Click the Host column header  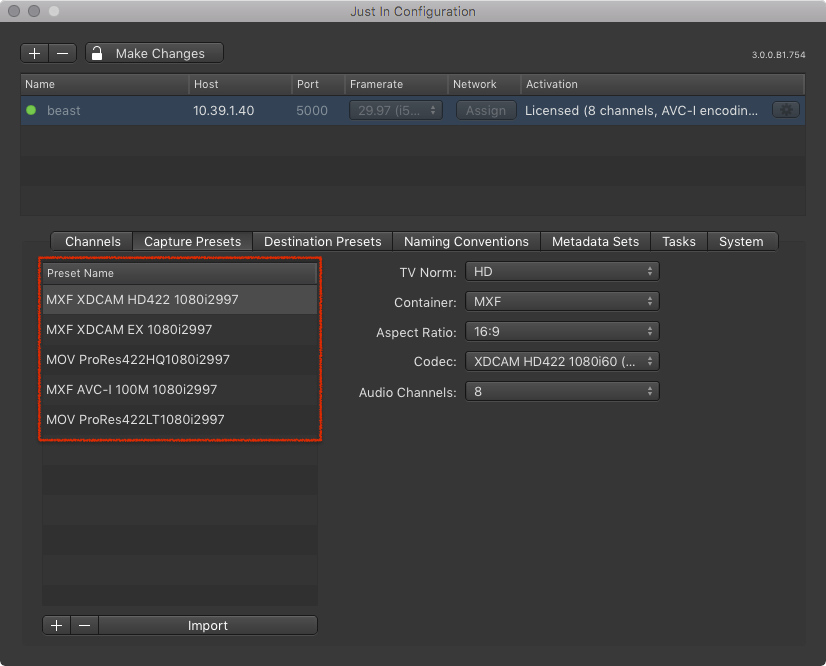pyautogui.click(x=240, y=84)
